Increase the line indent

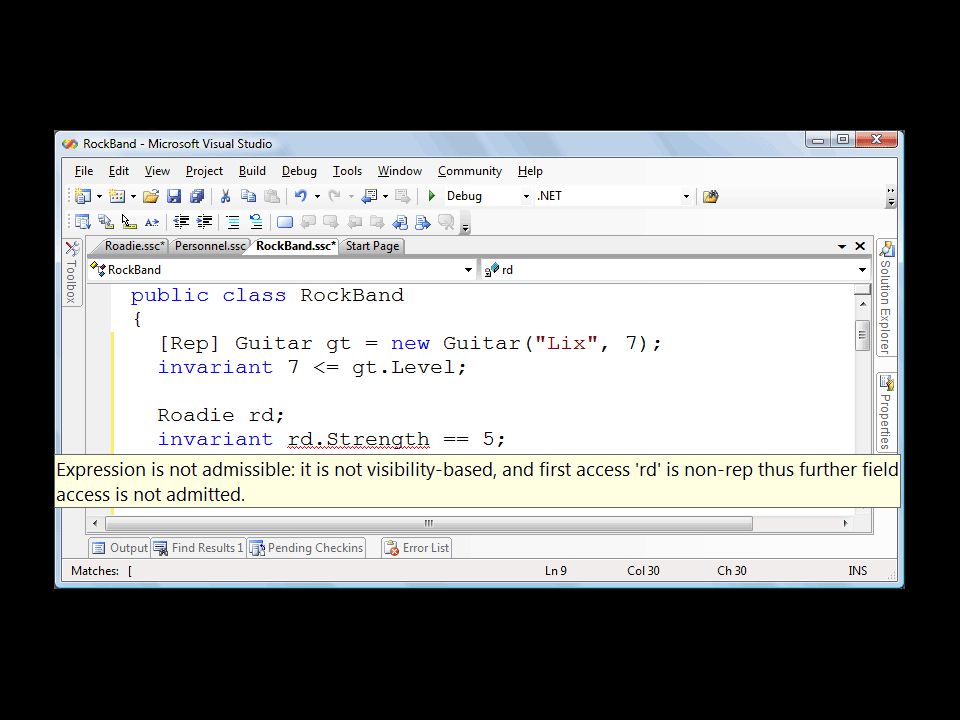[204, 222]
